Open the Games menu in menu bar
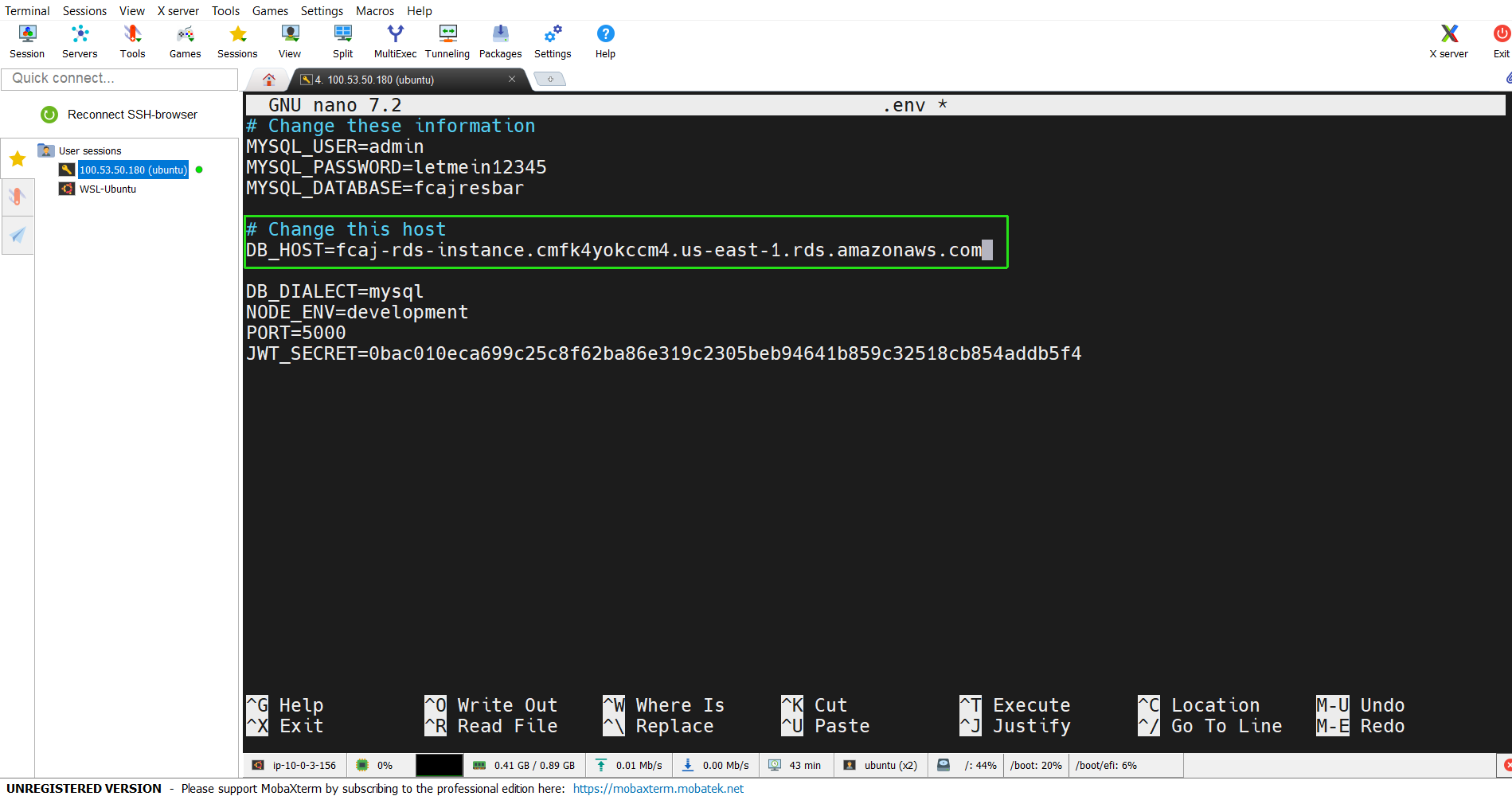Screen dimensions: 1512x796 (270, 10)
